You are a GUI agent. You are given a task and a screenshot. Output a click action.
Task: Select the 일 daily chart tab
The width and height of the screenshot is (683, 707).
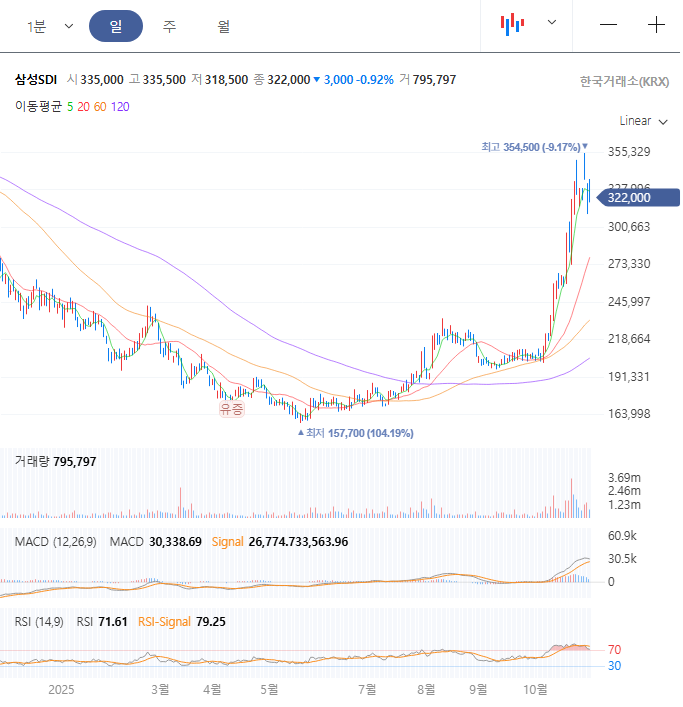116,26
